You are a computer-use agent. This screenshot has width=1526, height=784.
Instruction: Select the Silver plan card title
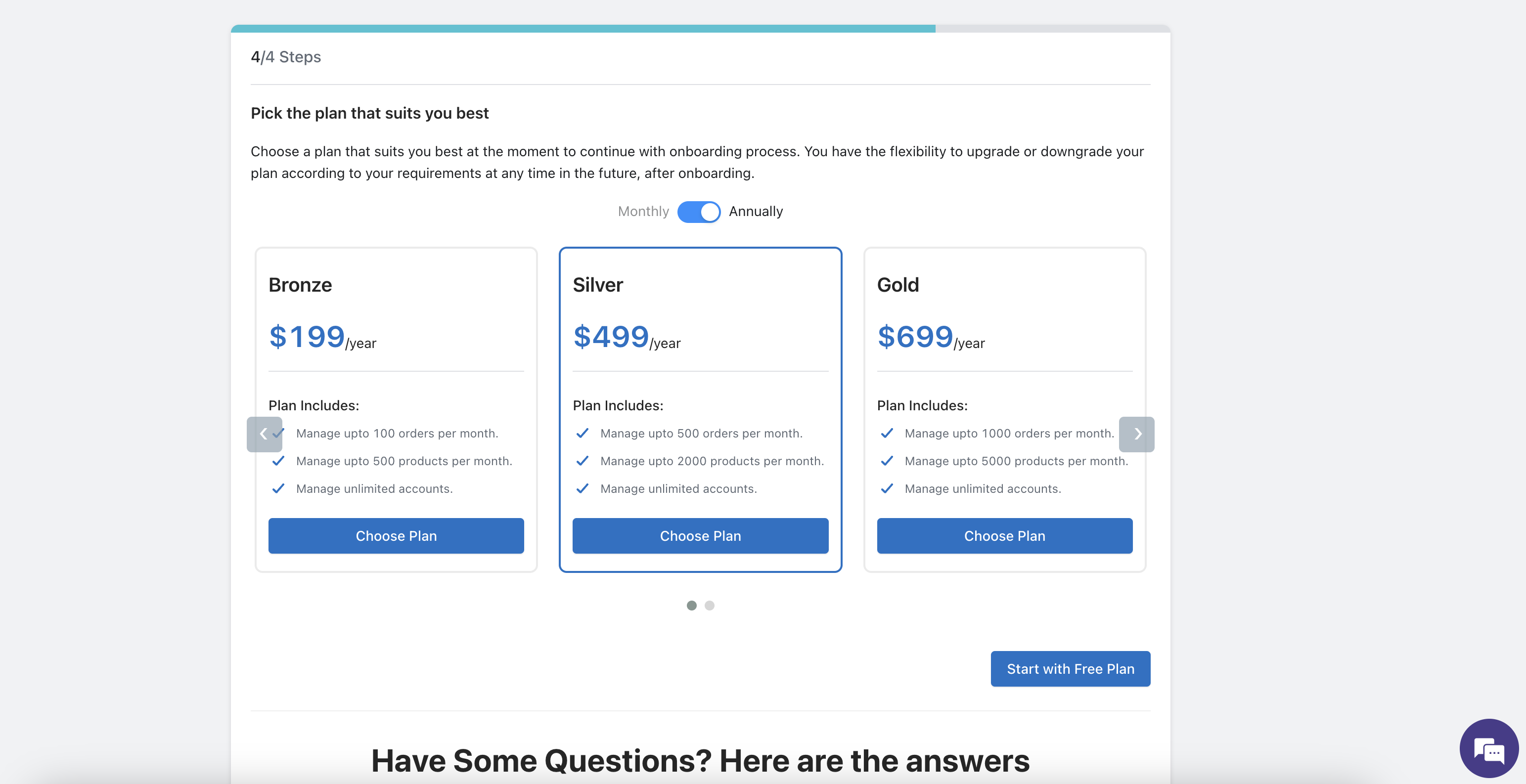tap(598, 285)
